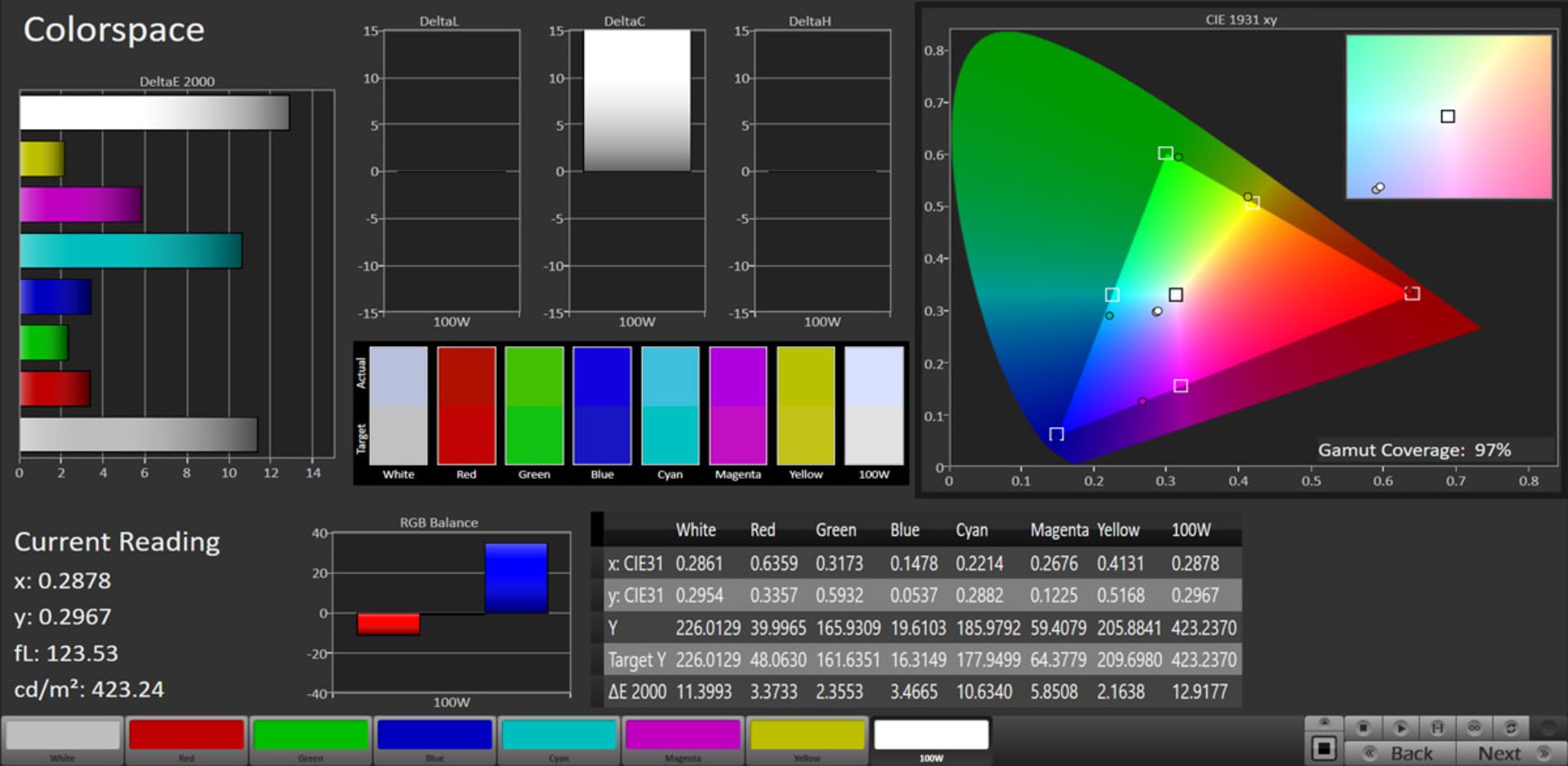Click the black square pattern icon
Viewport: 1568px width, 766px height.
(1324, 748)
